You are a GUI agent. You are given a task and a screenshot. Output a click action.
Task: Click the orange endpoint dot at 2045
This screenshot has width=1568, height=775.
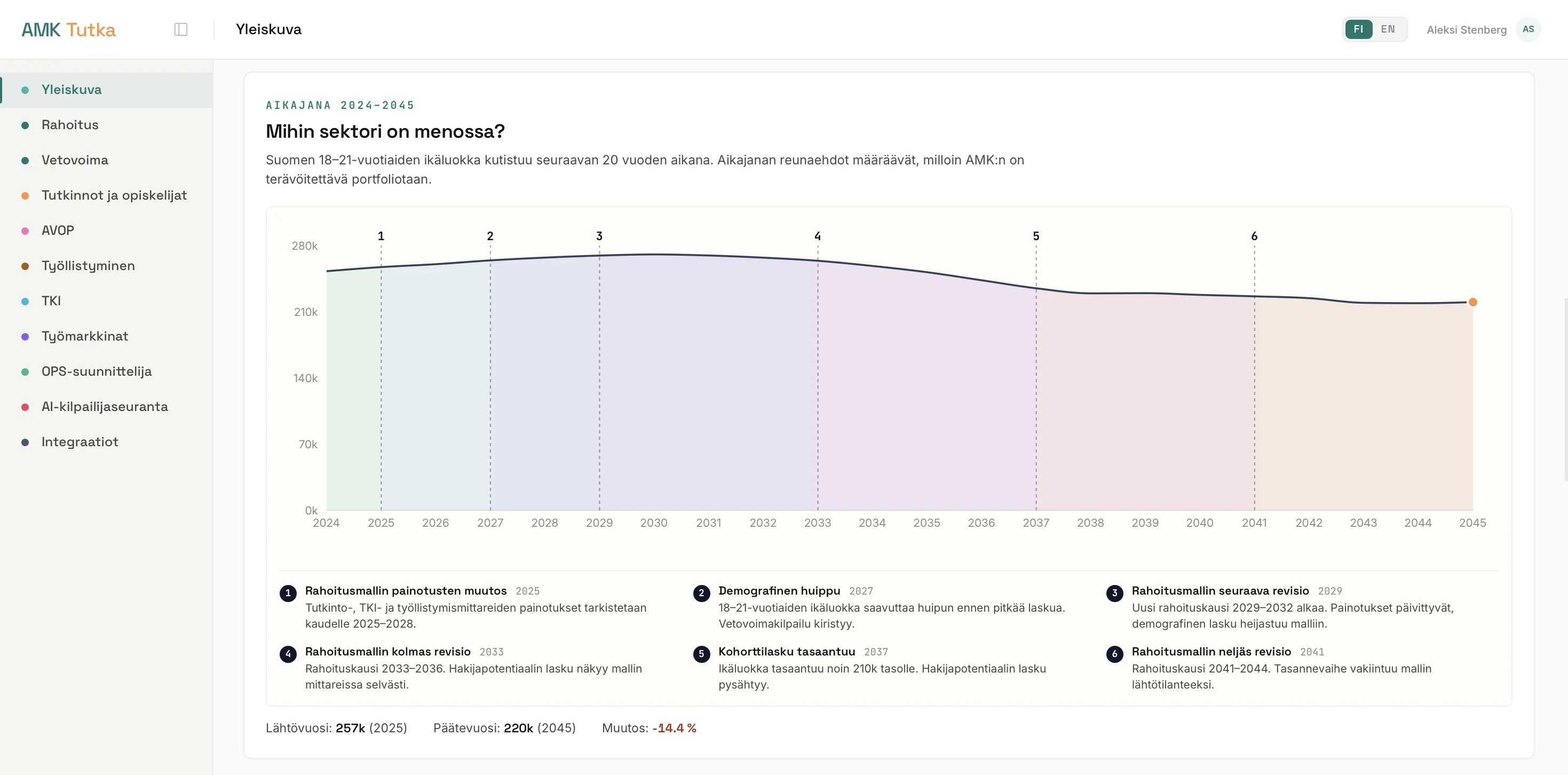1472,302
